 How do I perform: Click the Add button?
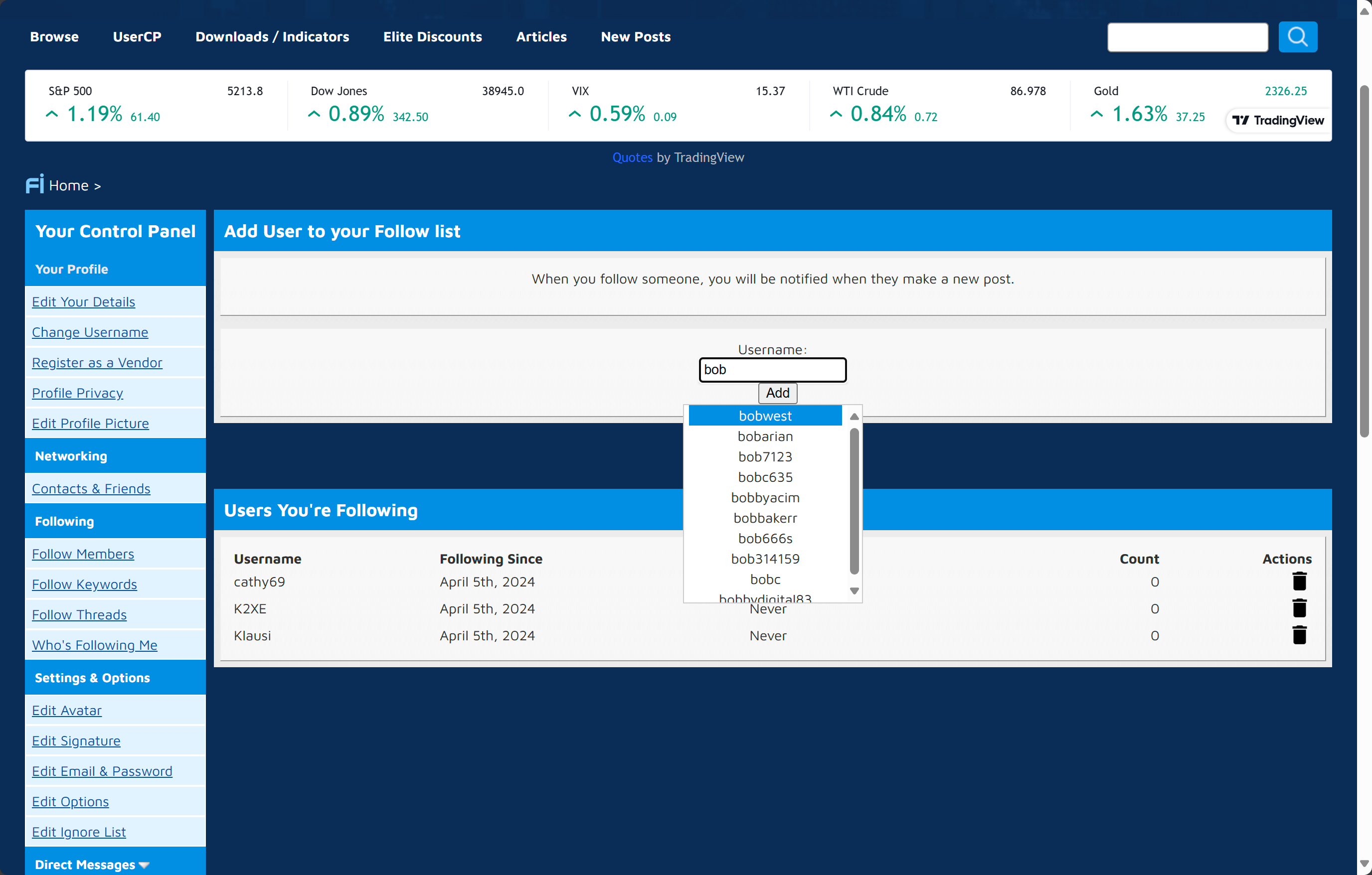click(777, 393)
